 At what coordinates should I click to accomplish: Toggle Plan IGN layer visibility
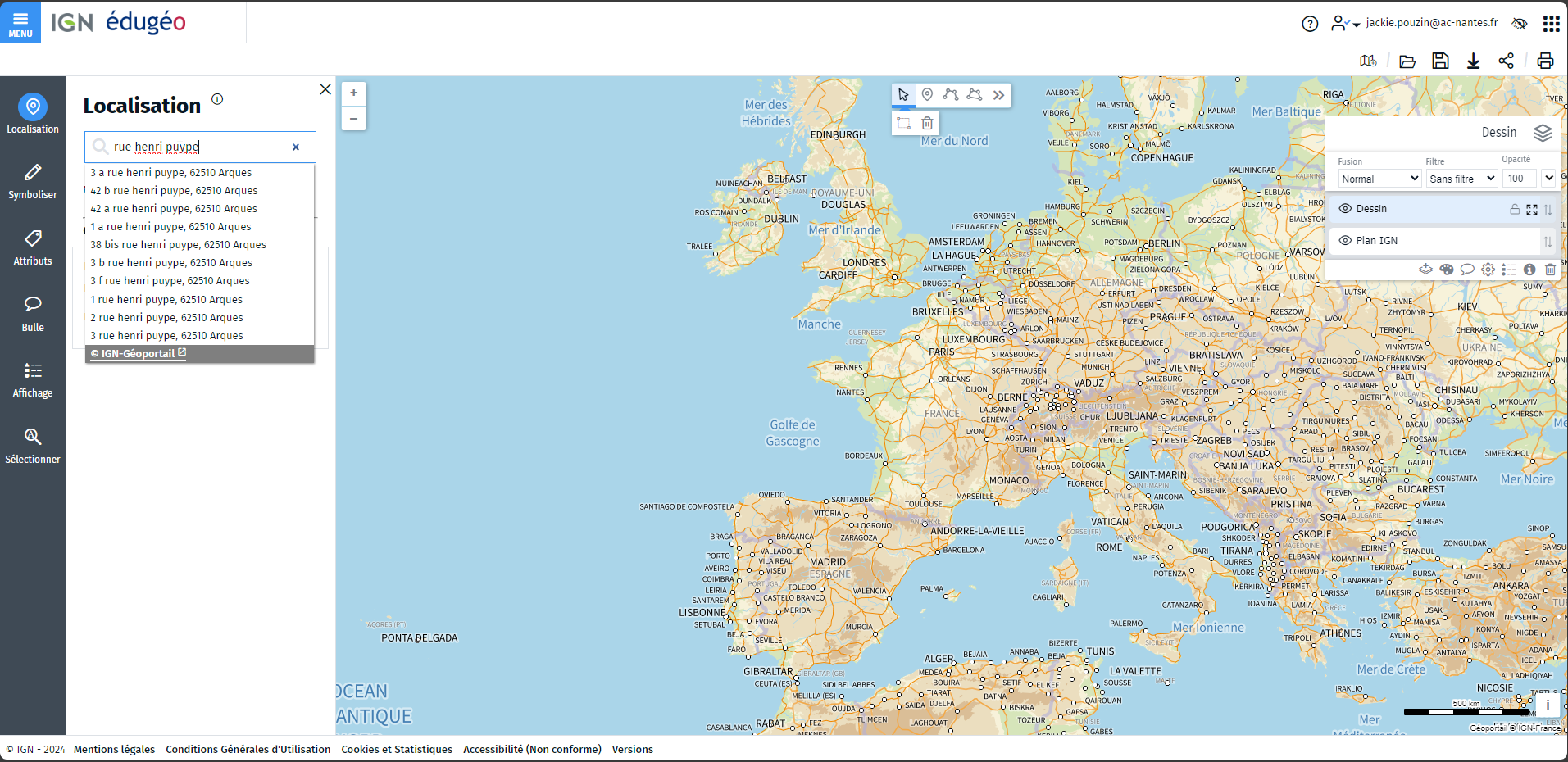pos(1345,240)
